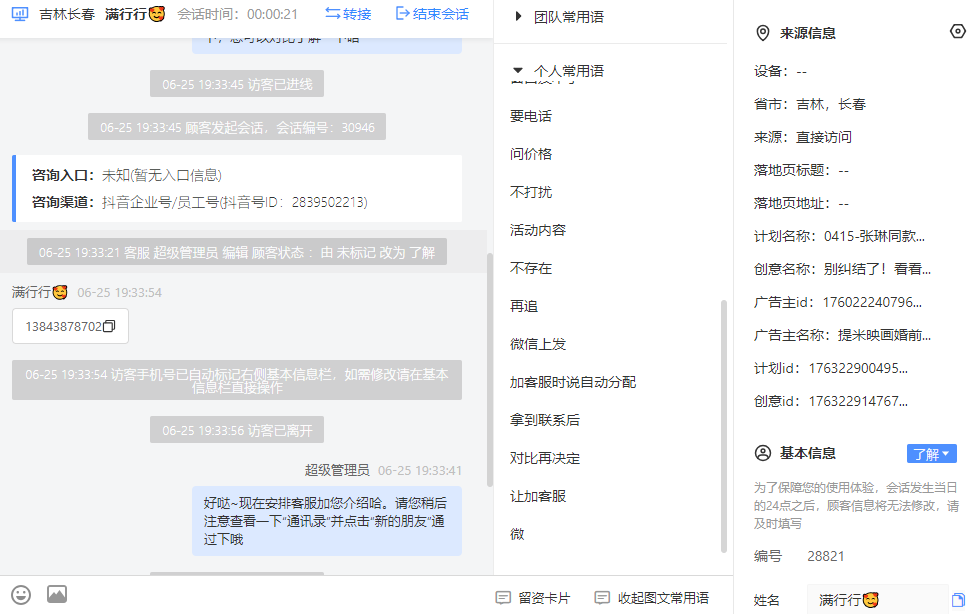Use the 拿到联系后 quick phrase
This screenshot has width=970, height=614.
click(544, 420)
